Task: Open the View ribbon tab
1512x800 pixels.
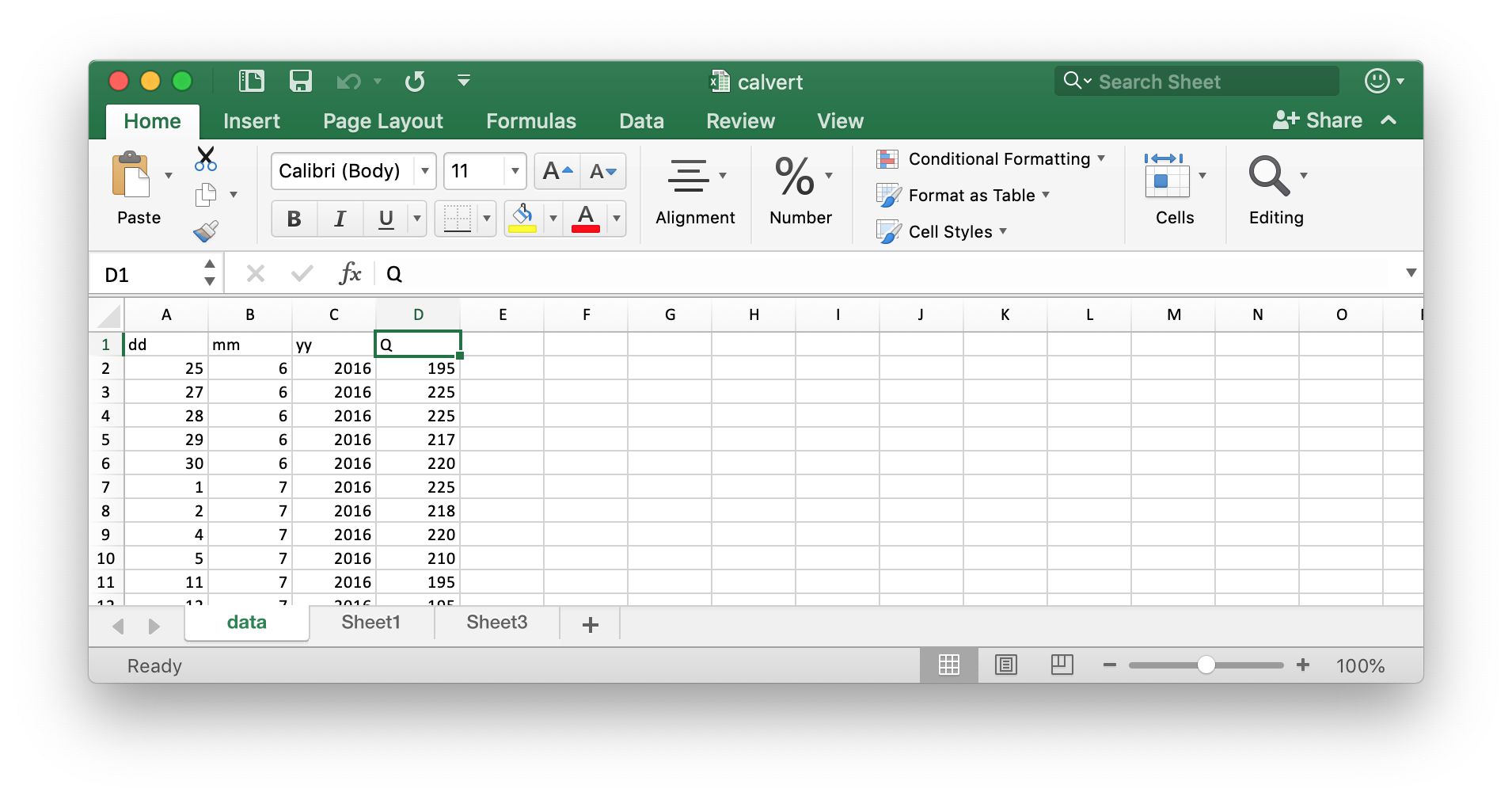Action: coord(840,121)
